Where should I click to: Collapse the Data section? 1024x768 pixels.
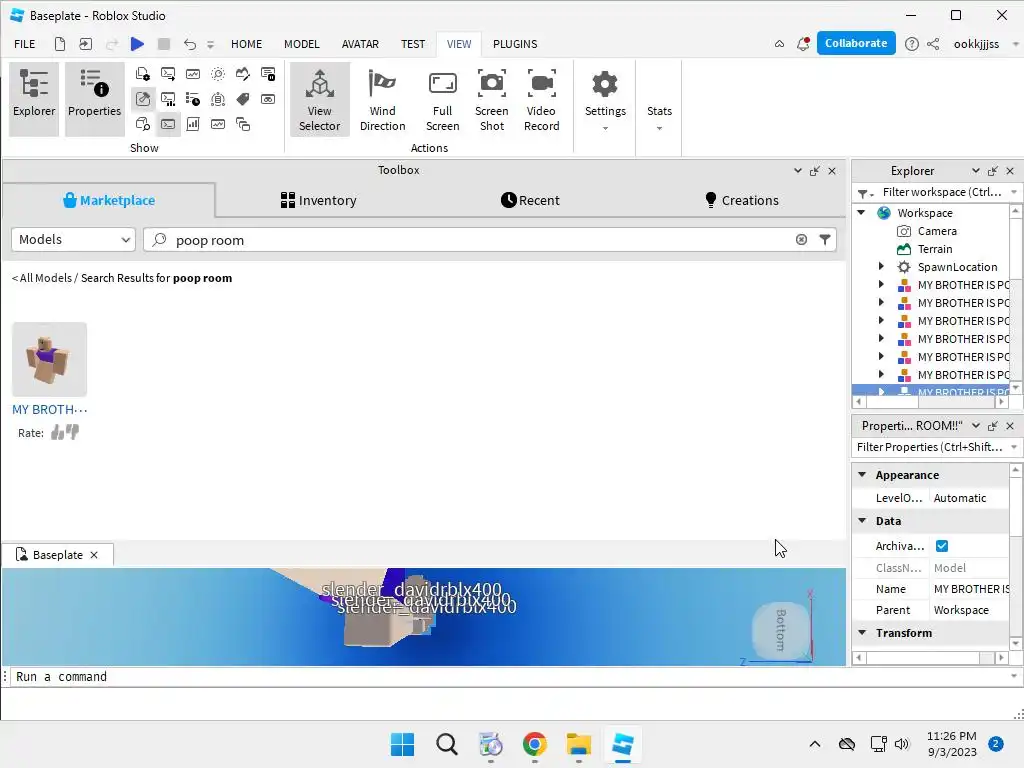coord(862,520)
